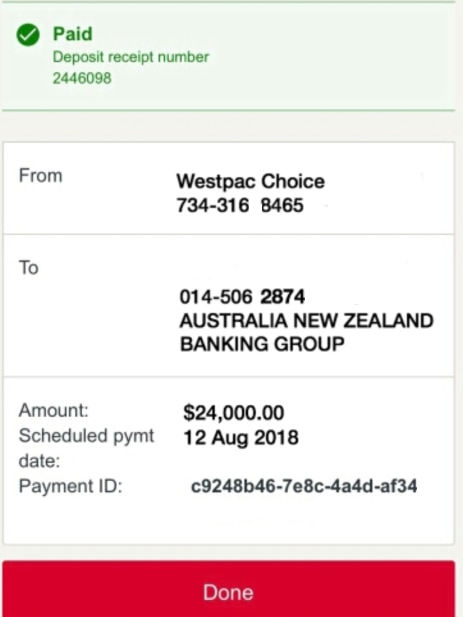Click the Amount label
Image resolution: width=463 pixels, height=617 pixels.
[53, 410]
